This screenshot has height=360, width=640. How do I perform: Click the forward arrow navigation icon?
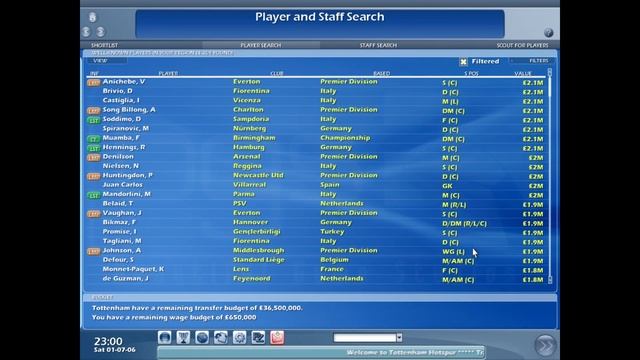click(x=100, y=32)
